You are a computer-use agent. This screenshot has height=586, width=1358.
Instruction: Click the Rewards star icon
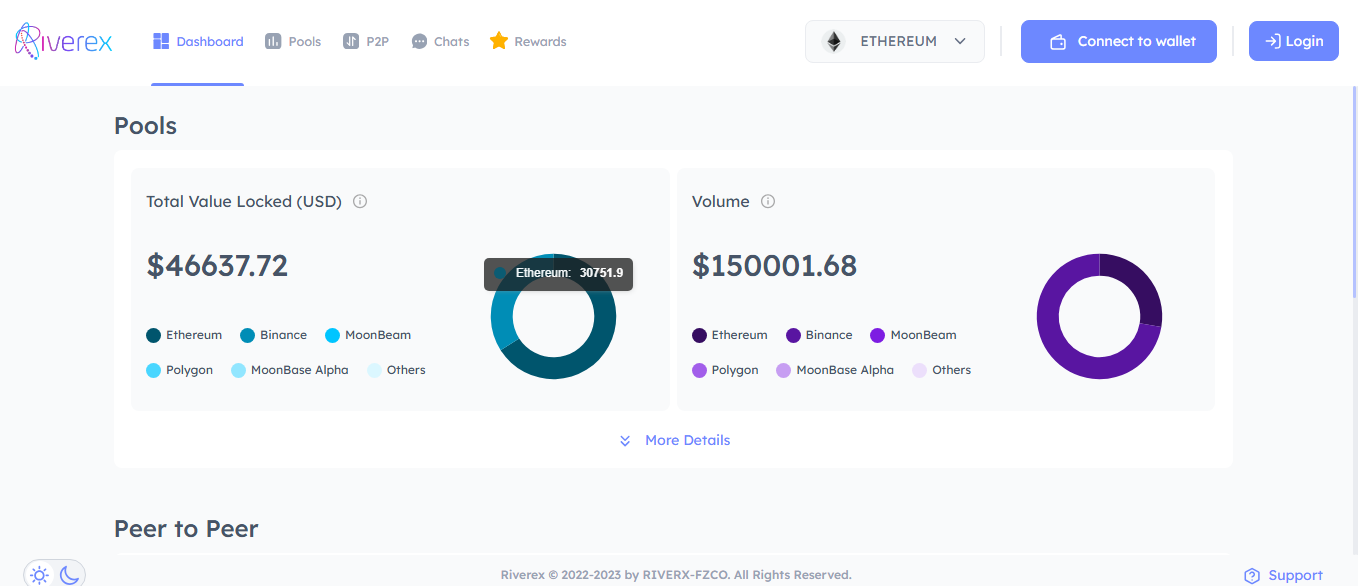(x=499, y=41)
